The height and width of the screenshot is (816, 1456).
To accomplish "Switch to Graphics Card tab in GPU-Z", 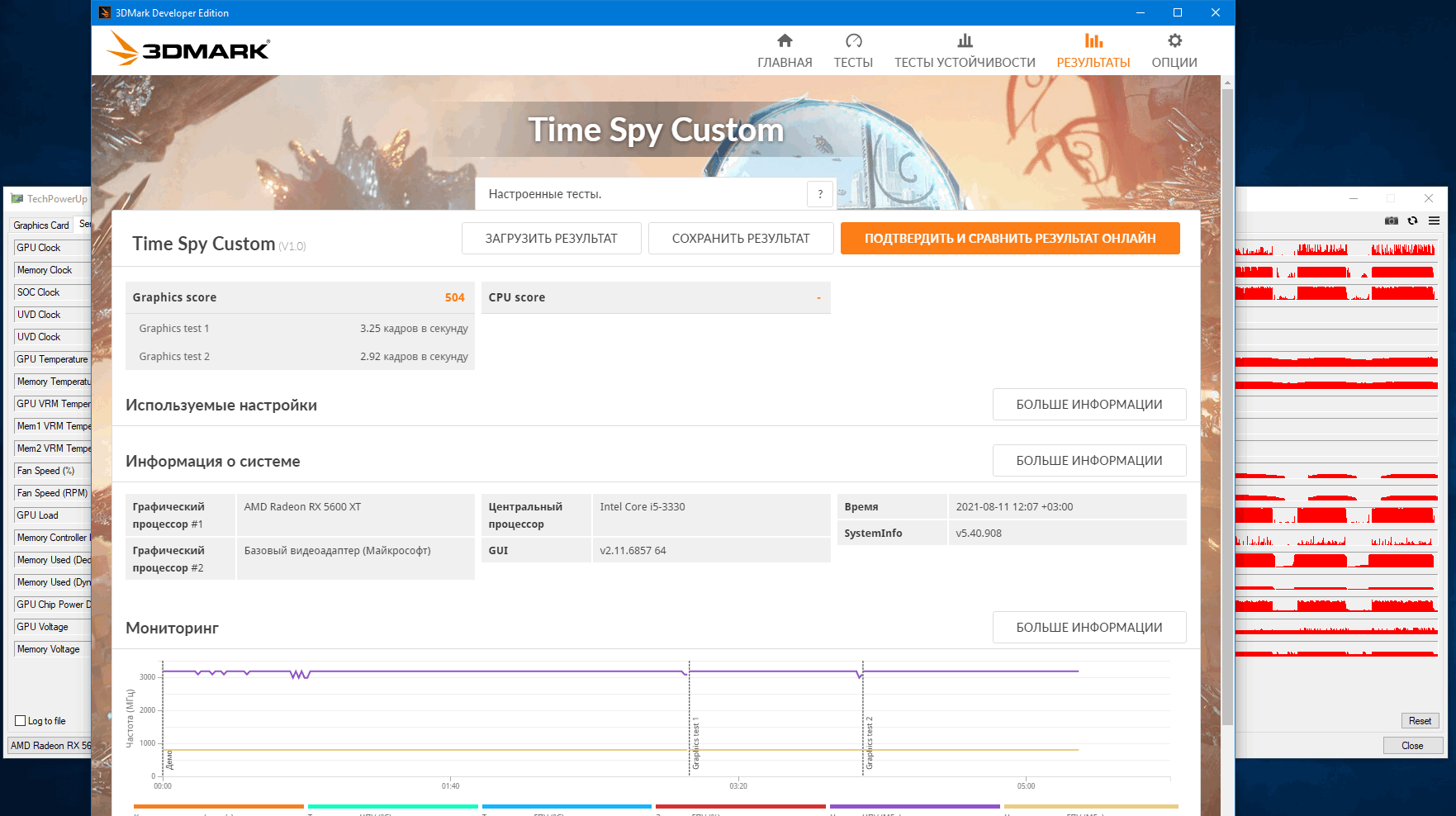I will [x=41, y=225].
